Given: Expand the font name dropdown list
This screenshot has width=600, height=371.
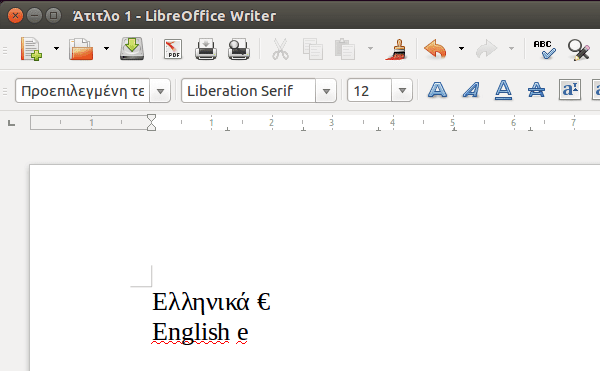Looking at the screenshot, I should tap(326, 91).
